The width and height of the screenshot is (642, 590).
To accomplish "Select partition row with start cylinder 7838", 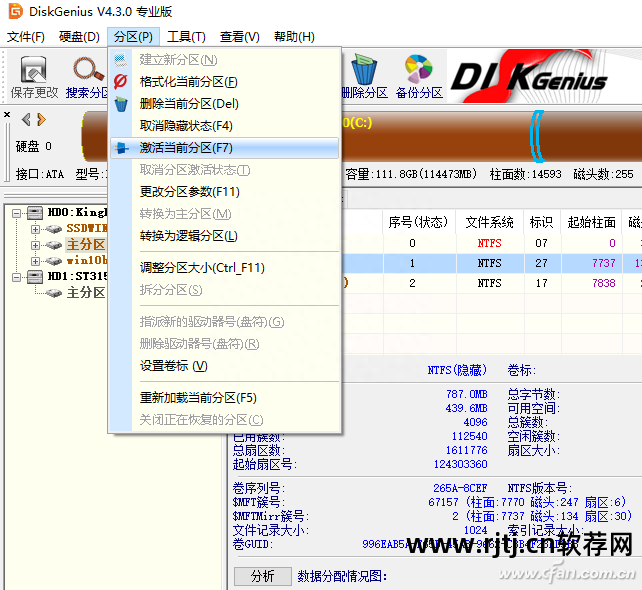I will 491,283.
